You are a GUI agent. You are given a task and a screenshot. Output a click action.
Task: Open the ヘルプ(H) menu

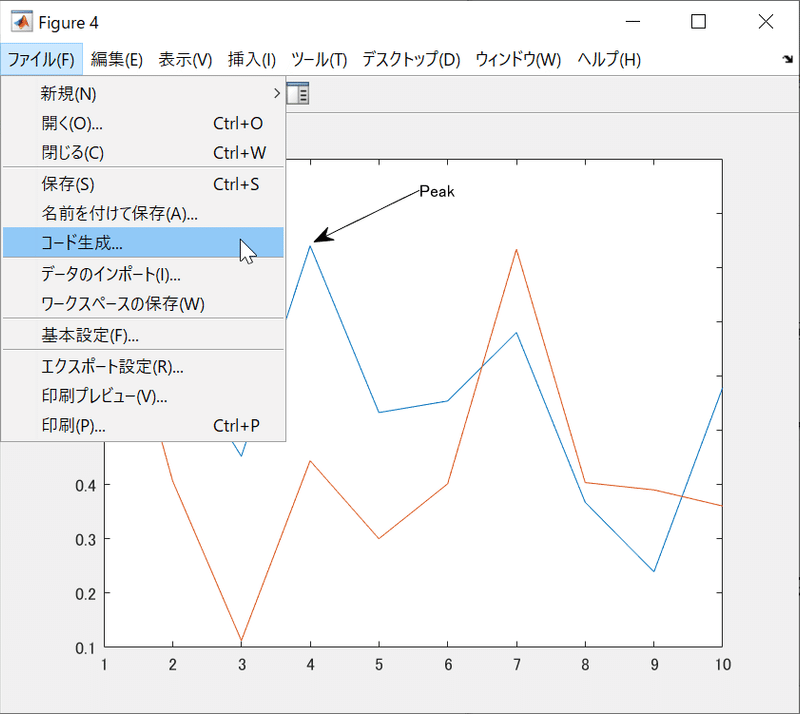tap(609, 60)
